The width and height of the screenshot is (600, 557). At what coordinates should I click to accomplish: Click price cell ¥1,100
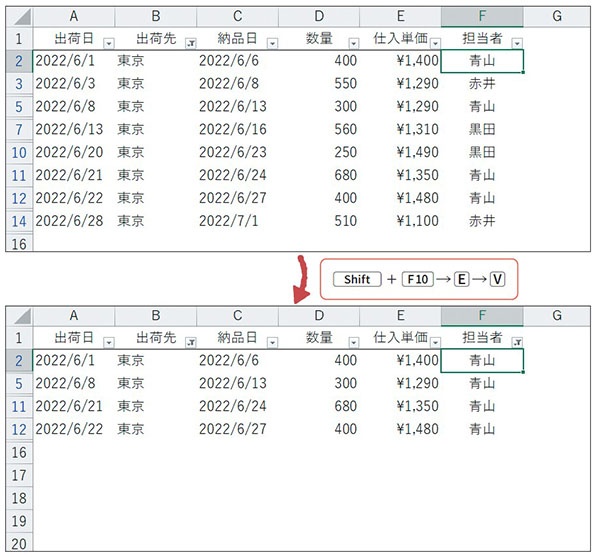(x=400, y=221)
